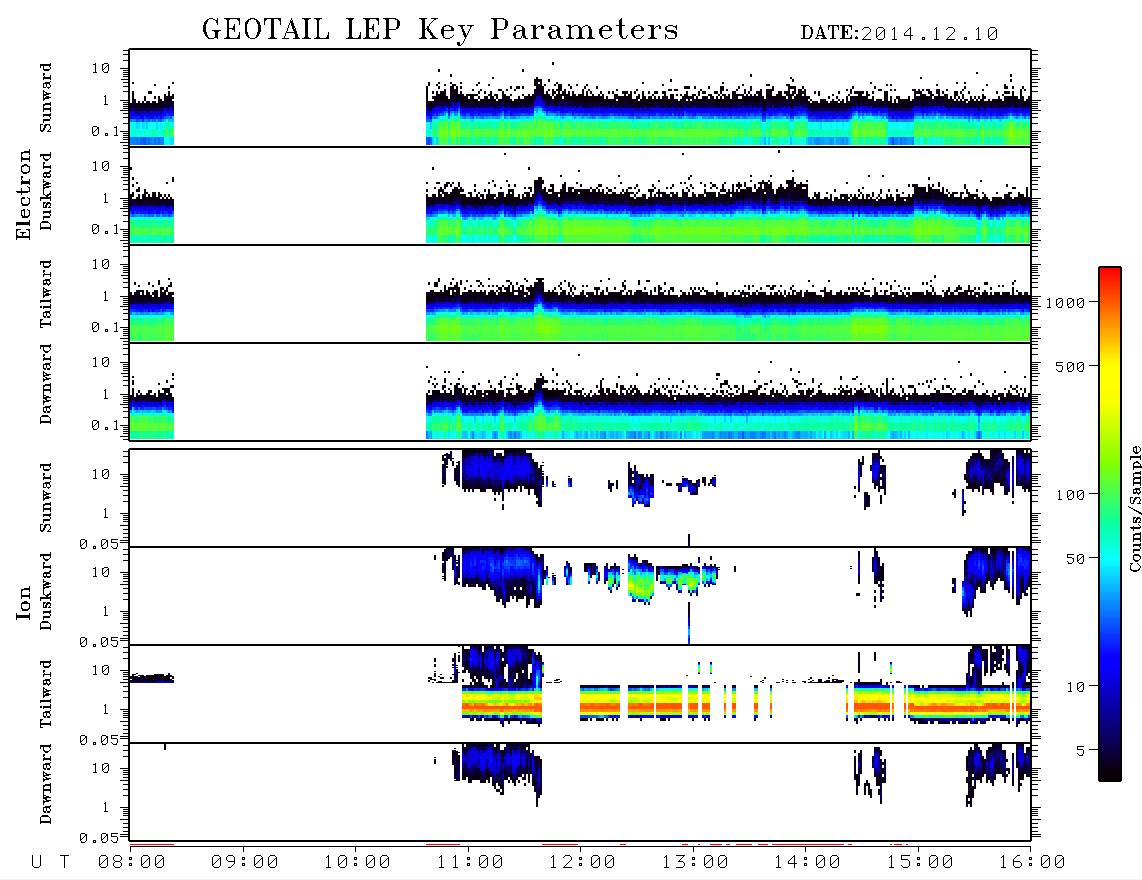Screen dimensions: 1142x880
Task: Click the Electron group axis label
Action: tap(23, 195)
